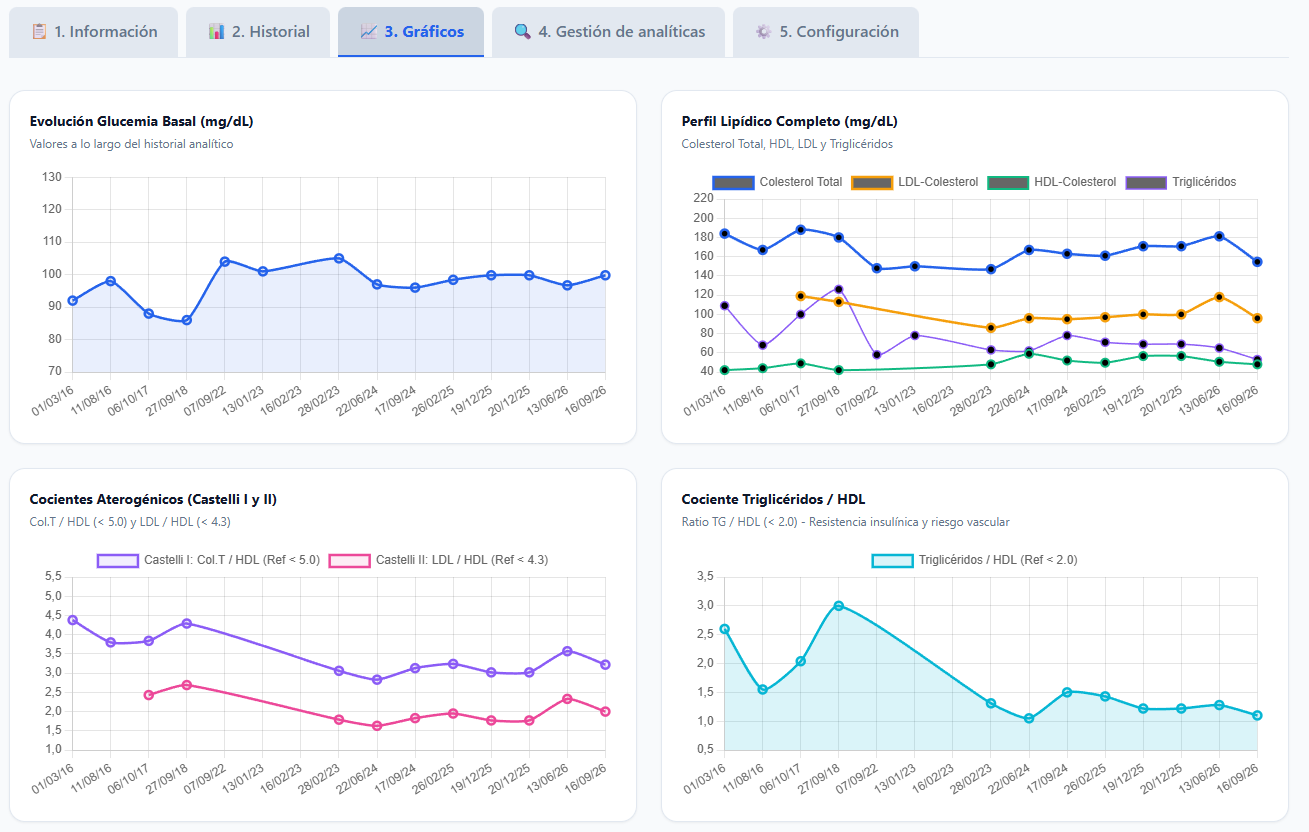Click Triglicéridos / HDL point at 11/08/16
The width and height of the screenshot is (1309, 832).
pos(762,689)
